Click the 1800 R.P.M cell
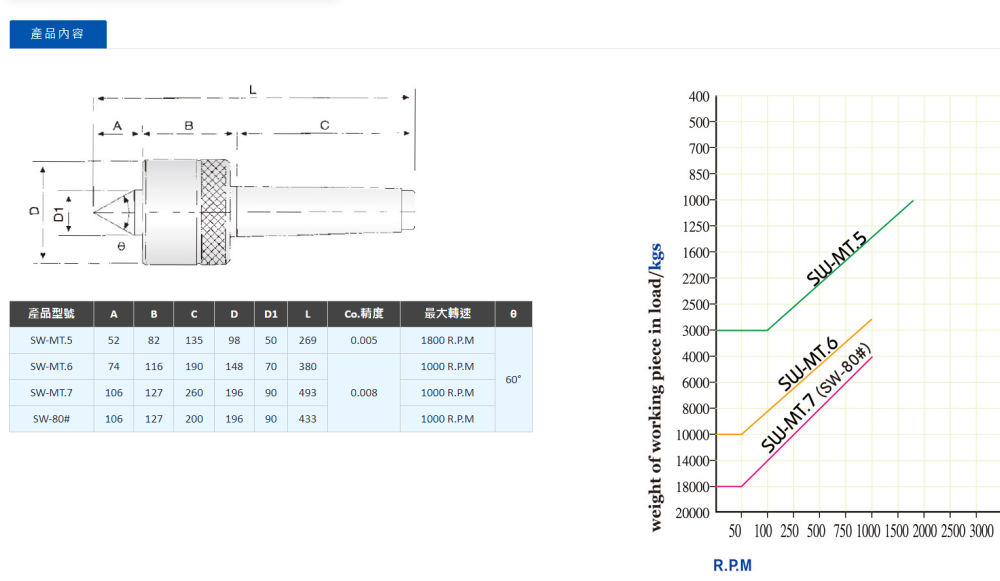 click(x=447, y=340)
